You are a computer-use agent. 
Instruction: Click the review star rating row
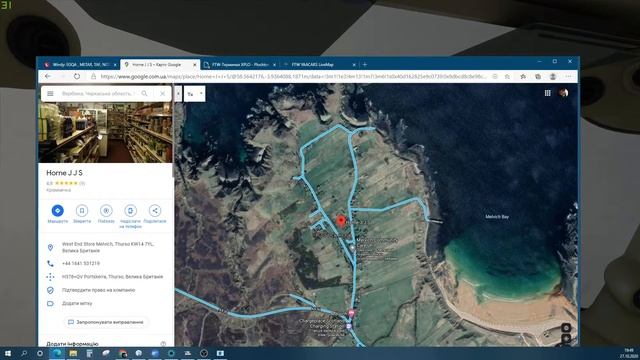click(x=66, y=183)
